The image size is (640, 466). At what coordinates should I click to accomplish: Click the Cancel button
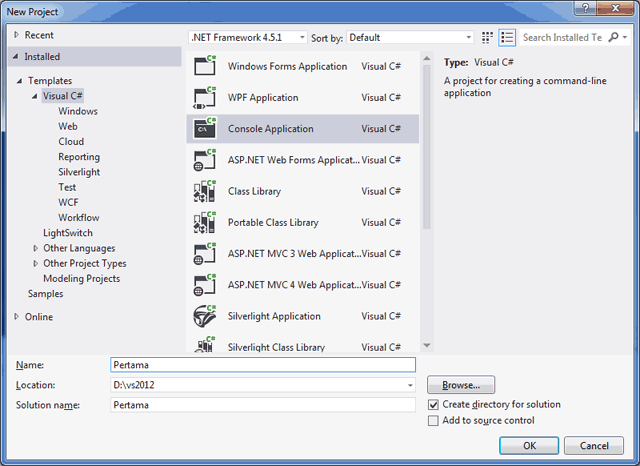pos(594,446)
